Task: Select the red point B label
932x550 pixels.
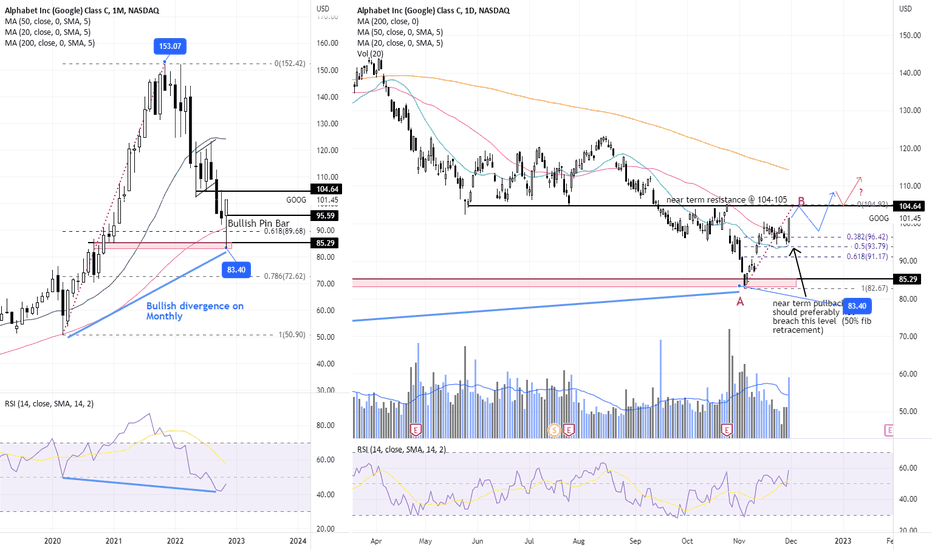Action: coord(801,202)
